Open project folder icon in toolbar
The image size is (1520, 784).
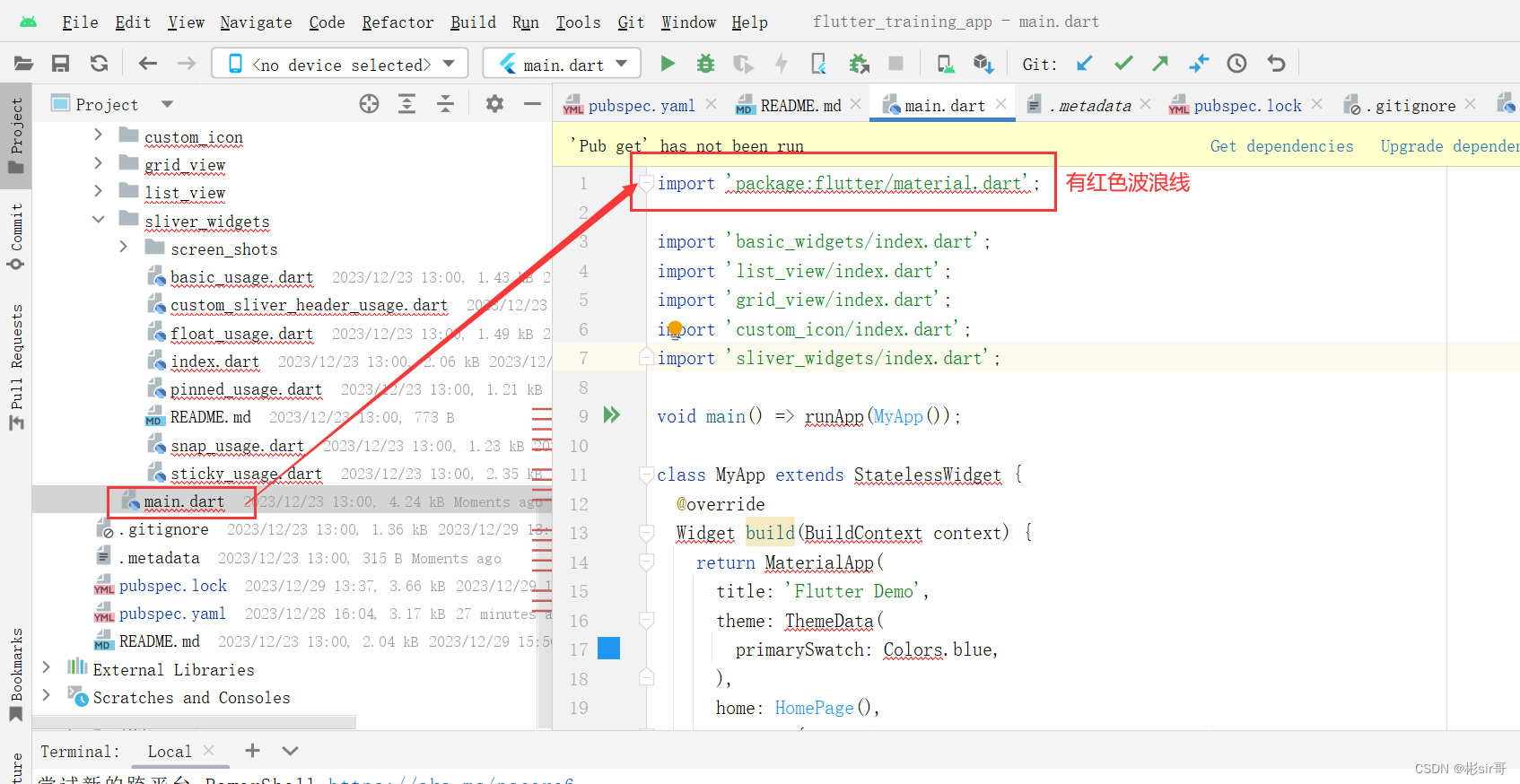[x=23, y=64]
